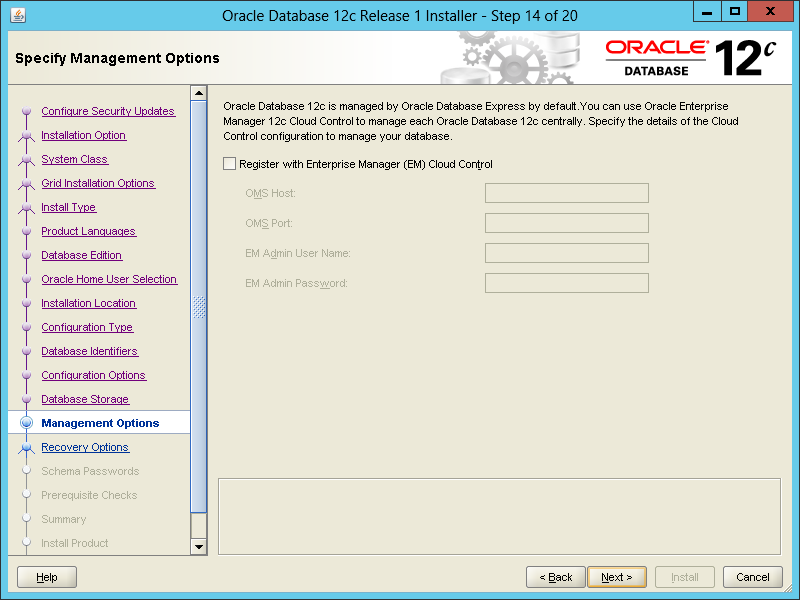The image size is (800, 600).
Task: Go to the Database Storage step
Action: pos(85,399)
